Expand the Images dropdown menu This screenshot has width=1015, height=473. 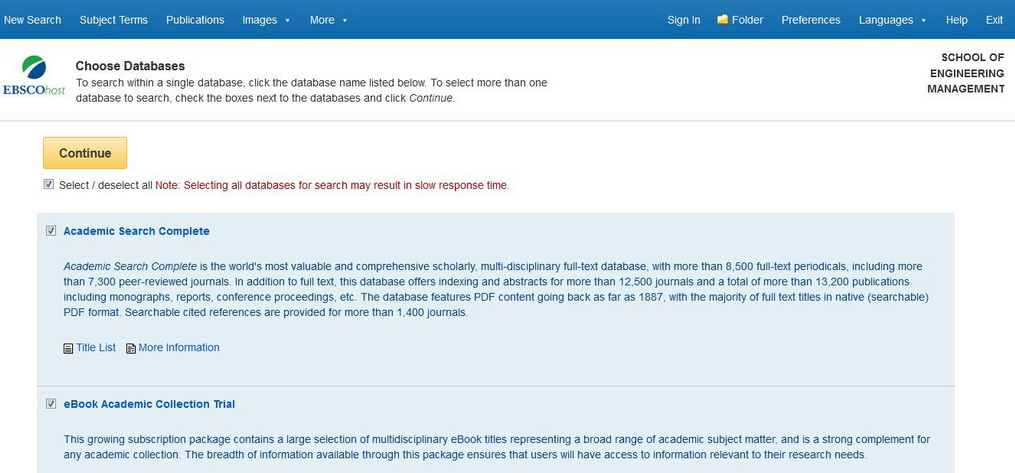coord(266,20)
